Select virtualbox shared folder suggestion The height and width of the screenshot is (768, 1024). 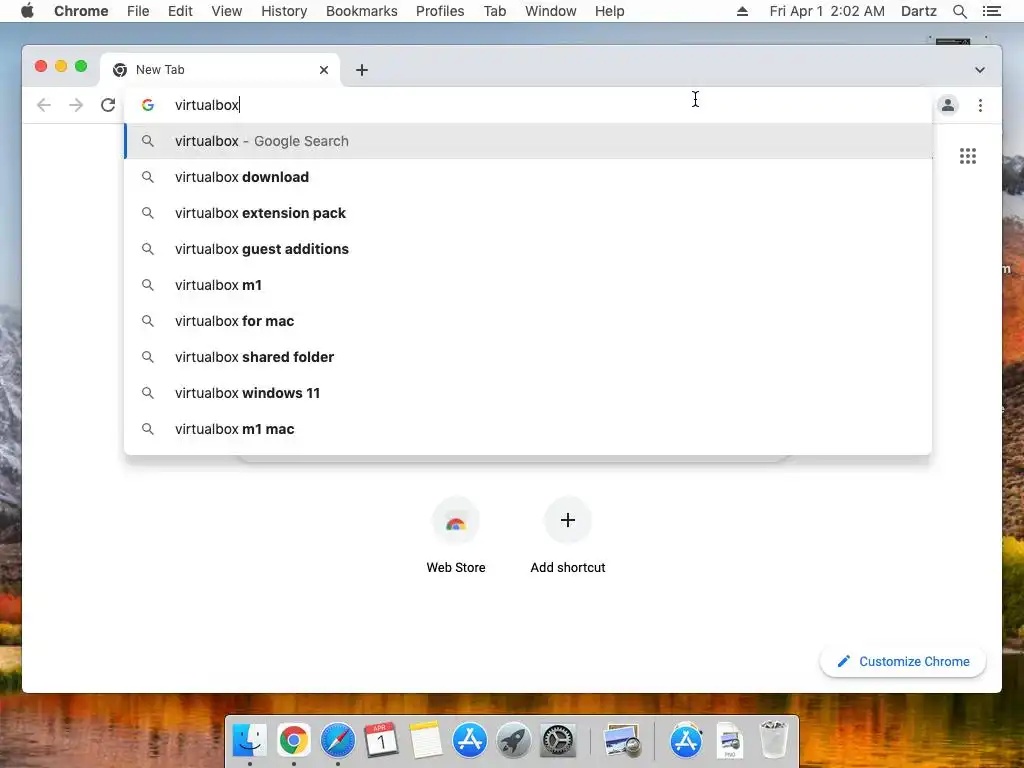click(x=528, y=357)
